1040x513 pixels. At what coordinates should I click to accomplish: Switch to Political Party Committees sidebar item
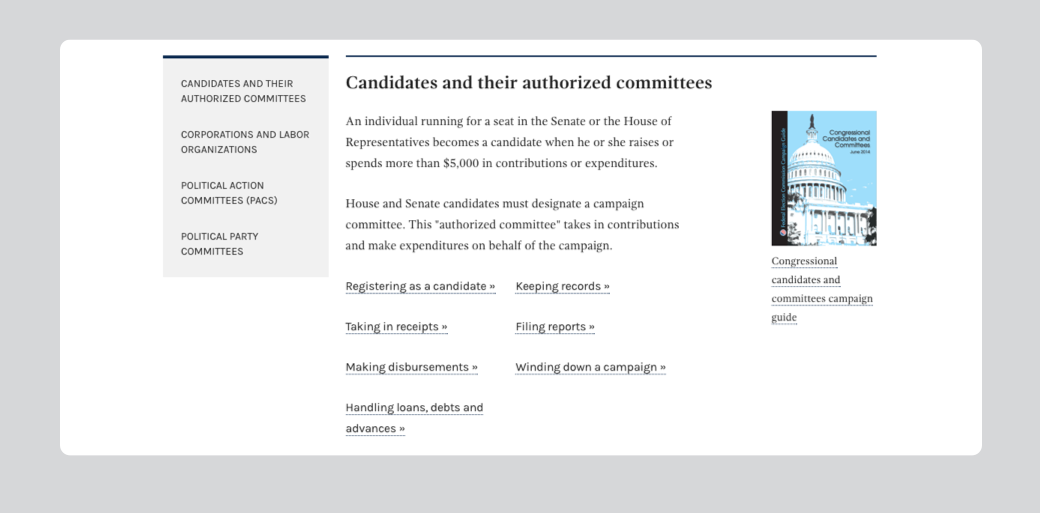tap(219, 244)
